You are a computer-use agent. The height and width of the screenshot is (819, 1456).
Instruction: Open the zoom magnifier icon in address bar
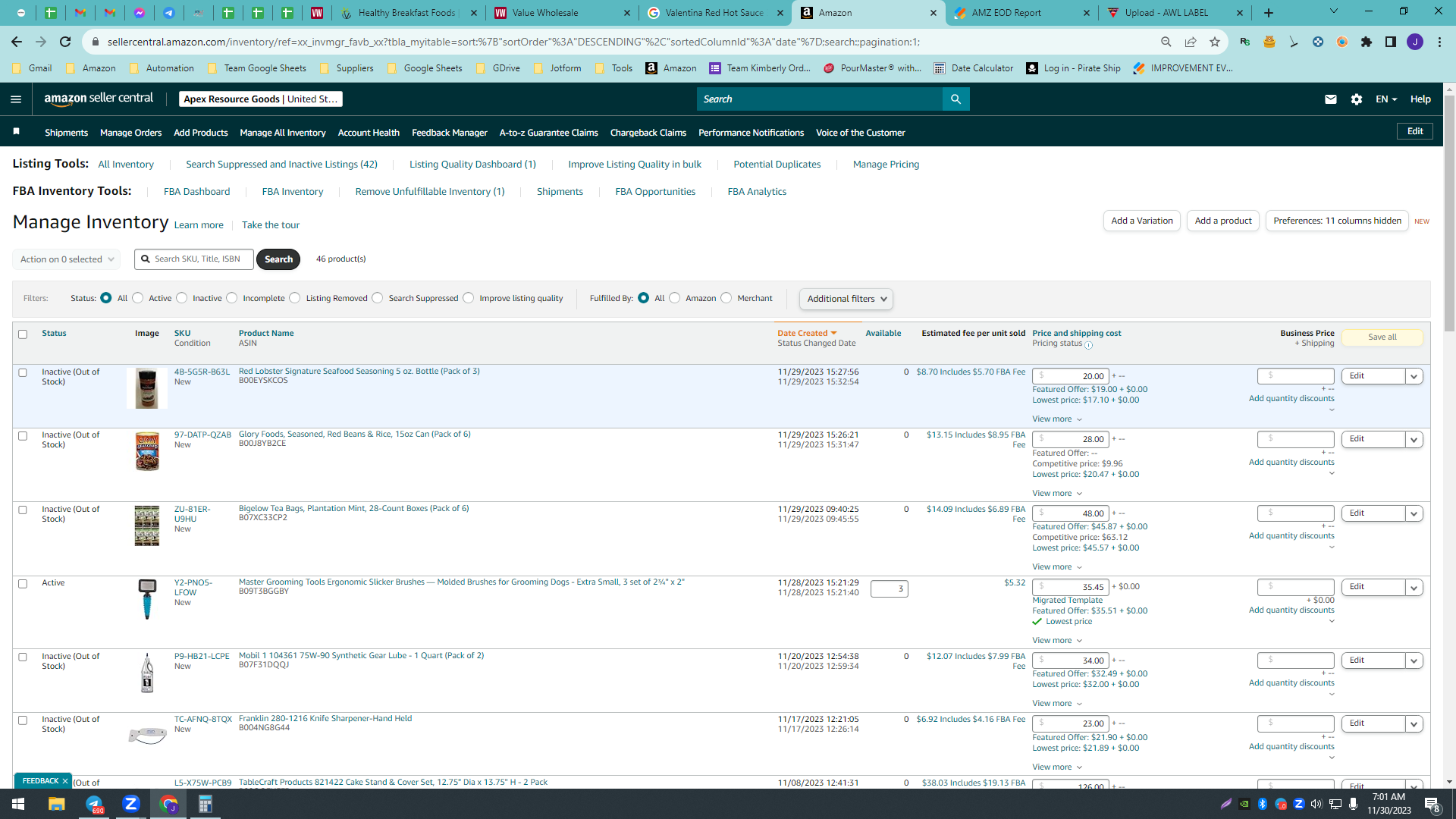[x=1166, y=42]
